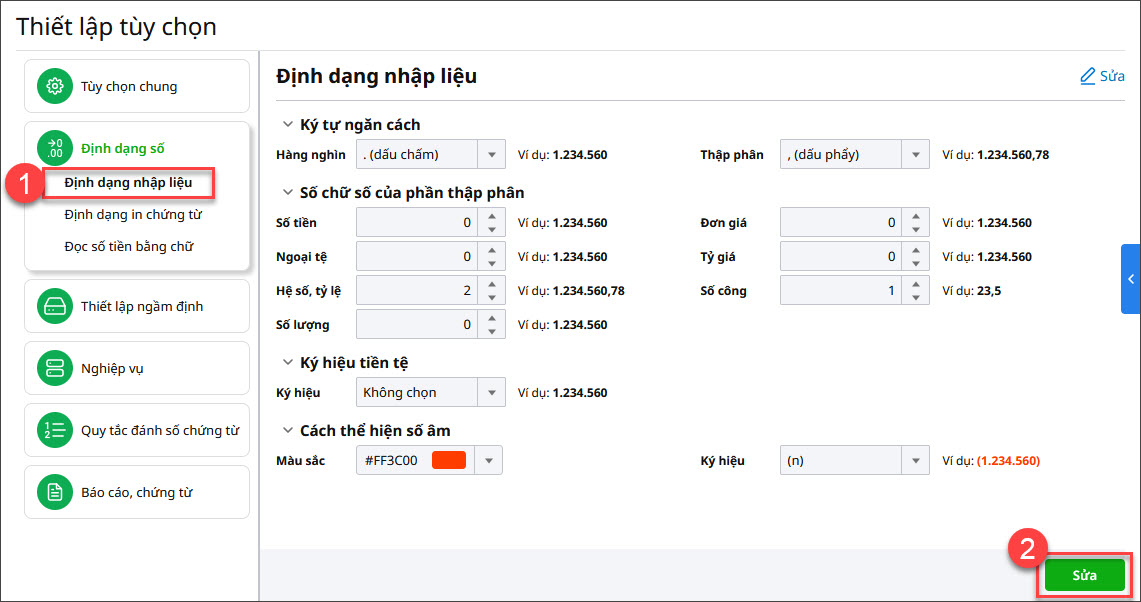1141x602 pixels.
Task: Open the Hàng nghìn separator dropdown
Action: (x=491, y=155)
